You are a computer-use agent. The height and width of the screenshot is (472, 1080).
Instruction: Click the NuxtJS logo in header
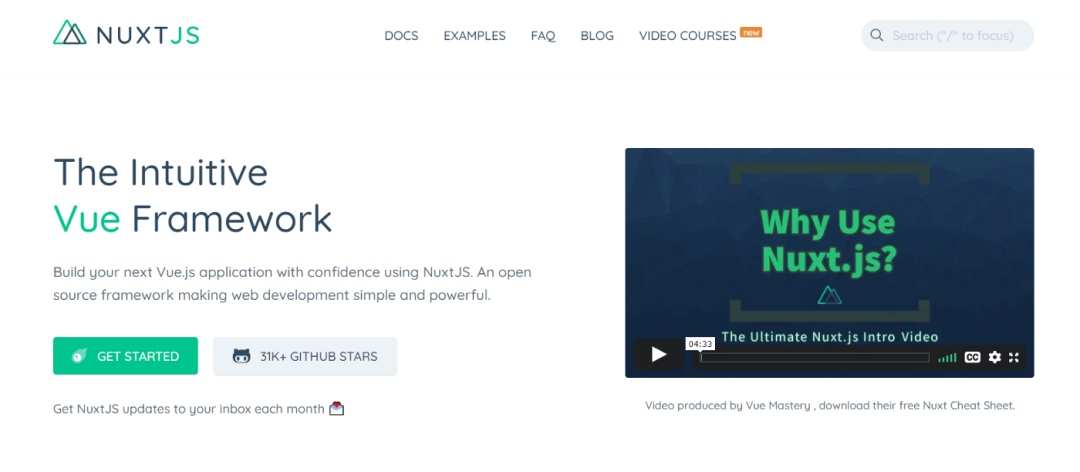coord(126,35)
